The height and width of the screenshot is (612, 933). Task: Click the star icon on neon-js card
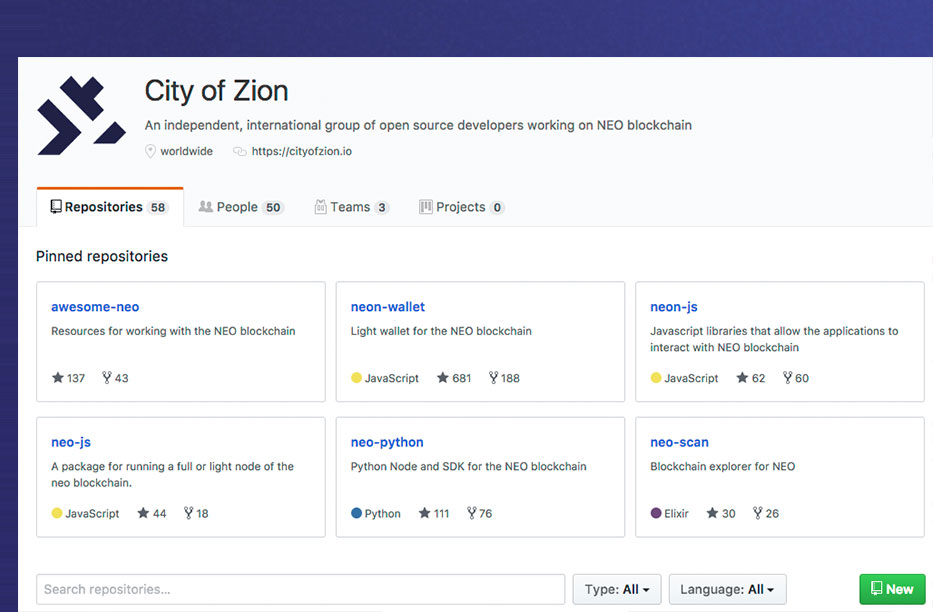742,377
